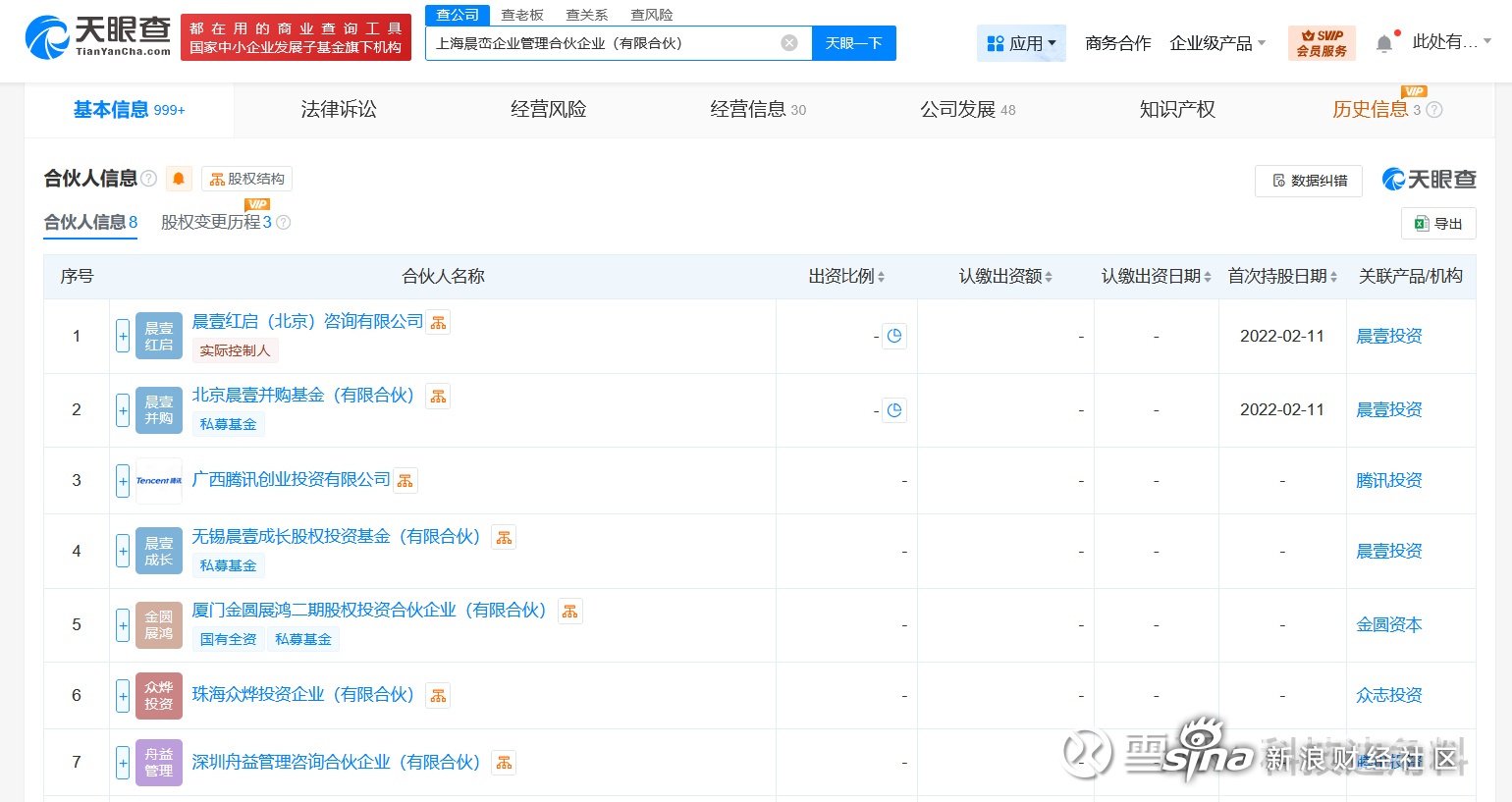The width and height of the screenshot is (1512, 802).
Task: Open 晨壹红启（北京）咨询有限公司 link
Action: (x=307, y=322)
